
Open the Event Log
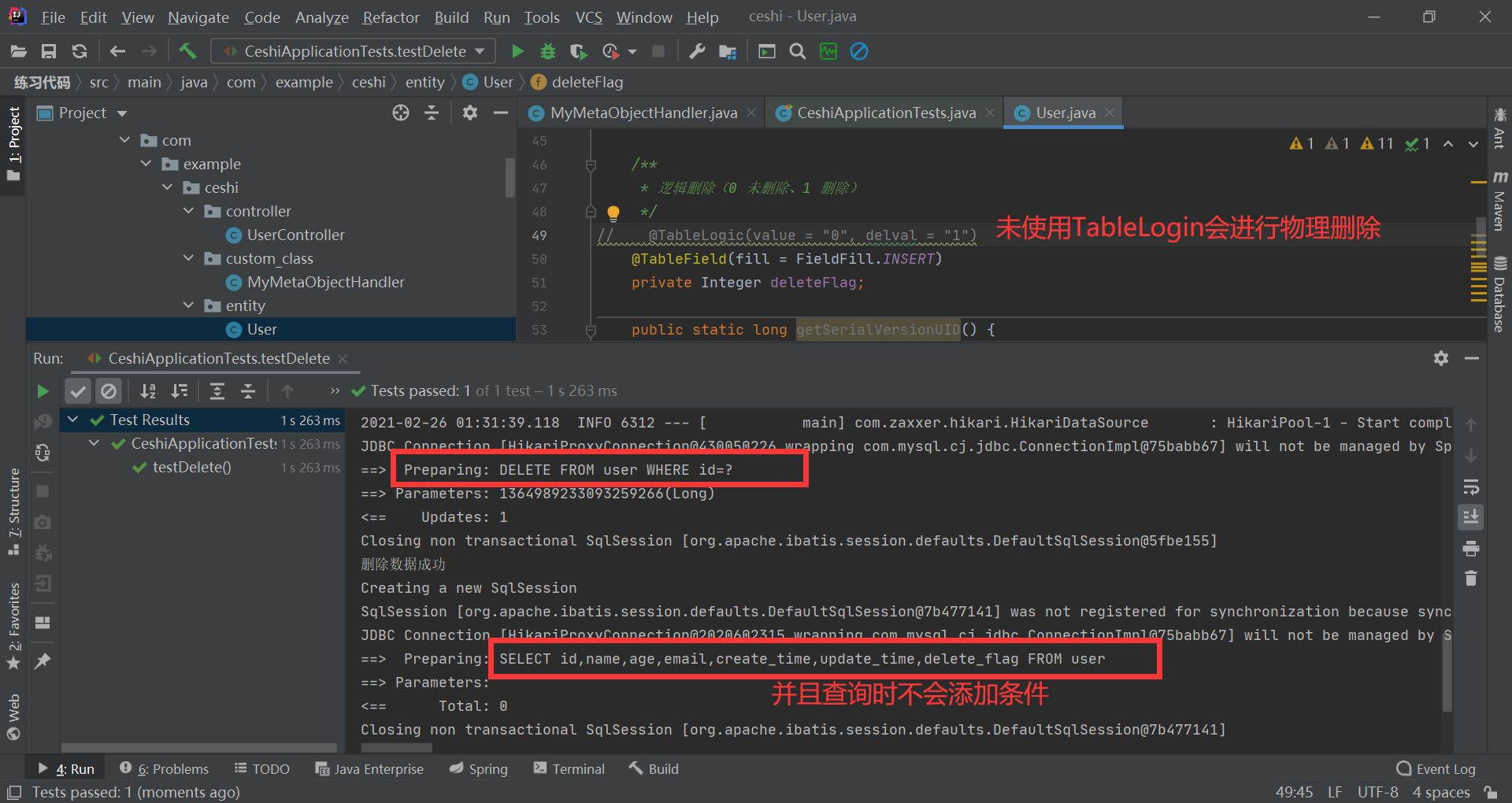point(1436,769)
